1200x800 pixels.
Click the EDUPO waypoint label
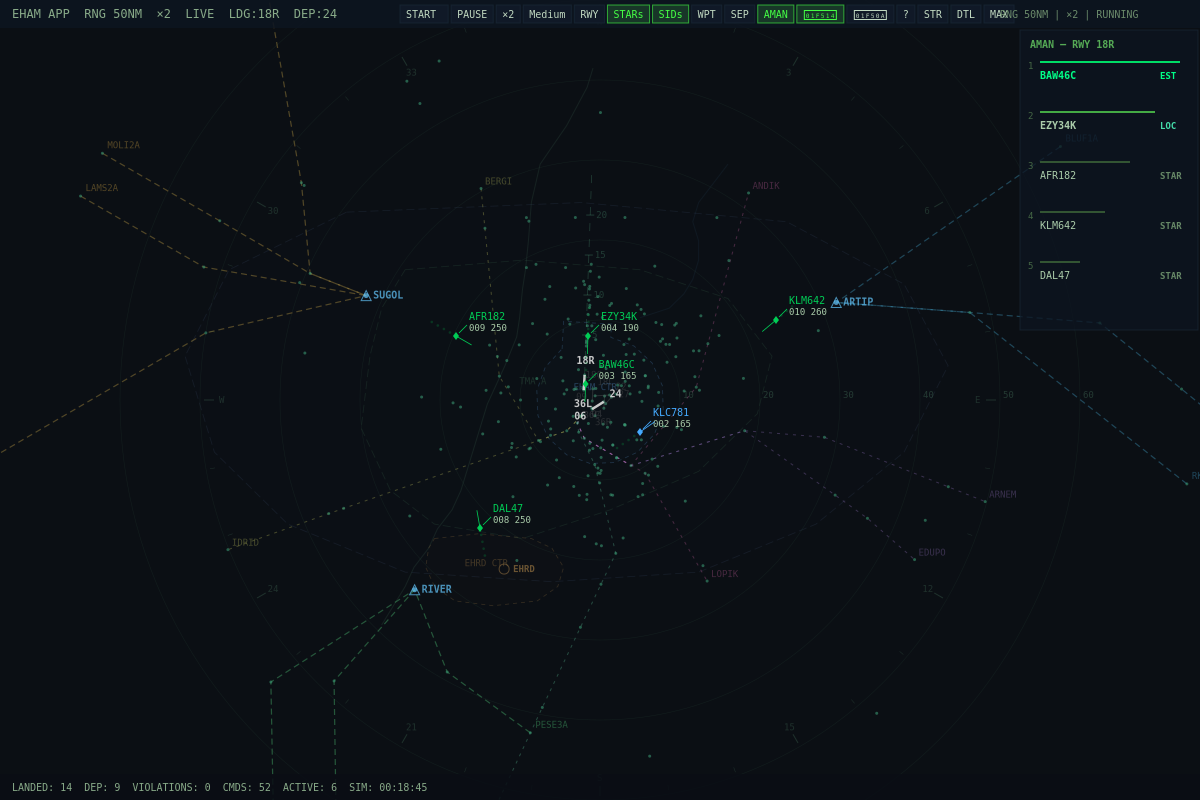coord(932,553)
